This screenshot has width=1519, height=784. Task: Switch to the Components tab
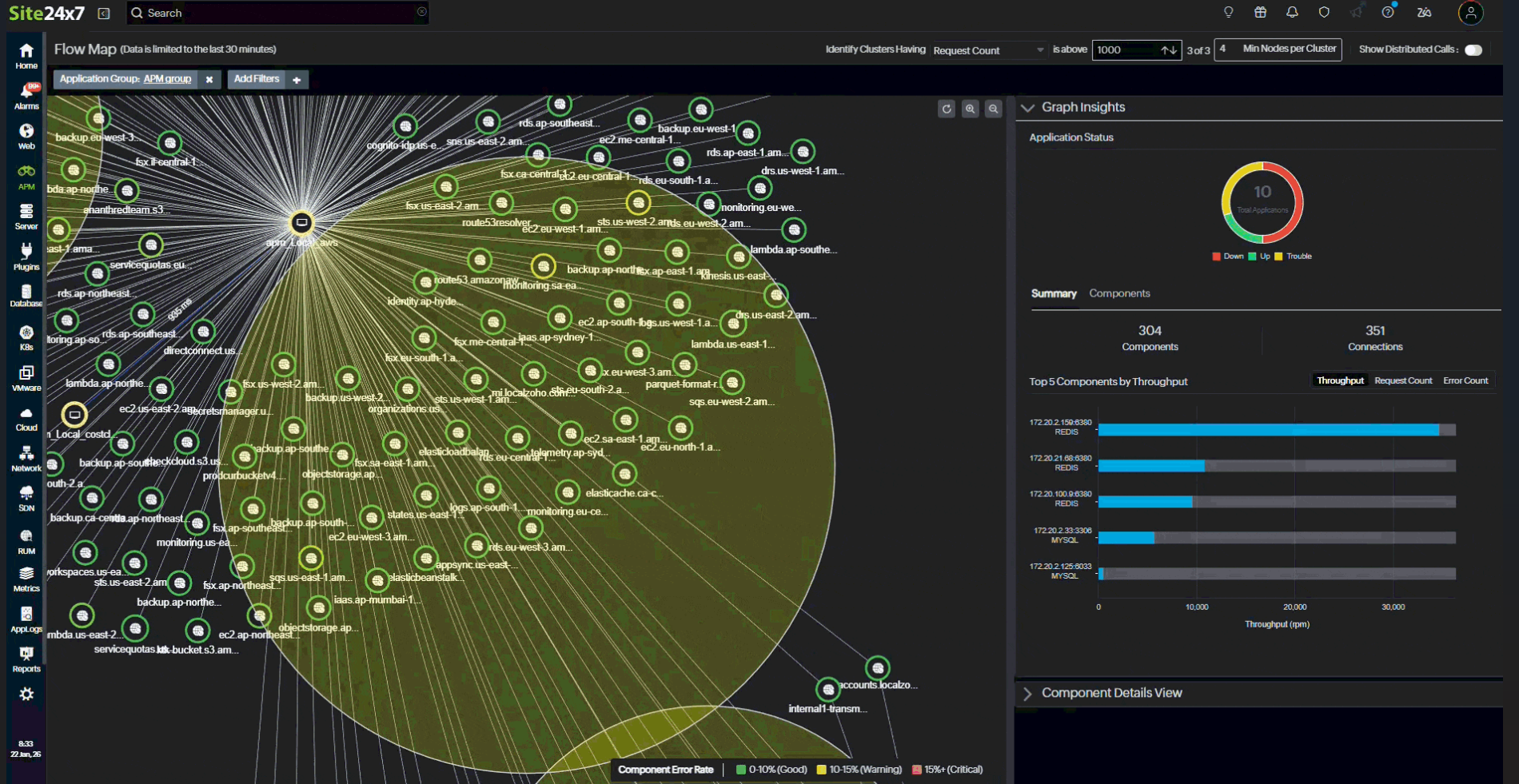click(x=1119, y=293)
